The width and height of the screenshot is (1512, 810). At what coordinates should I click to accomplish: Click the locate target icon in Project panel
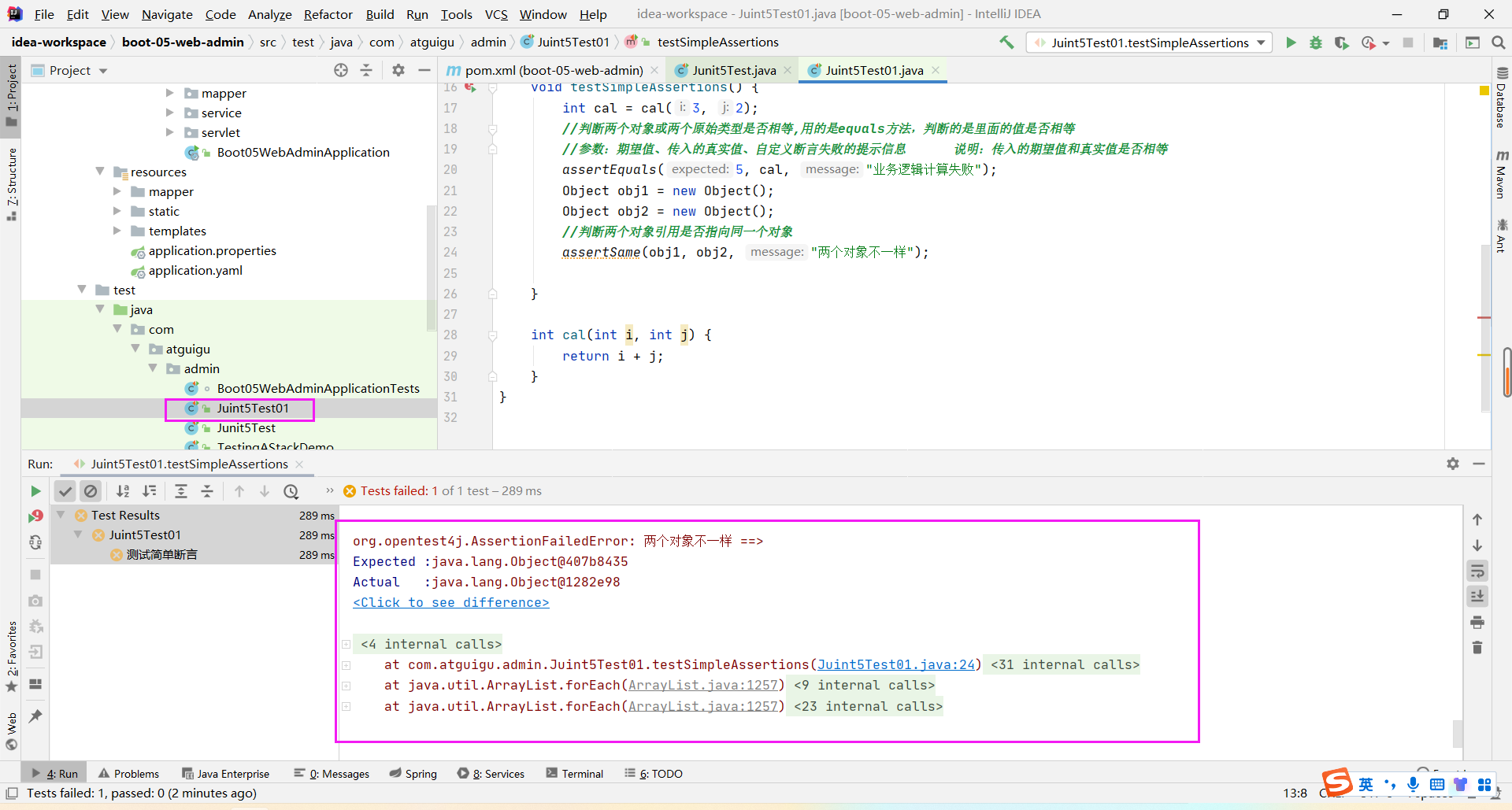341,70
